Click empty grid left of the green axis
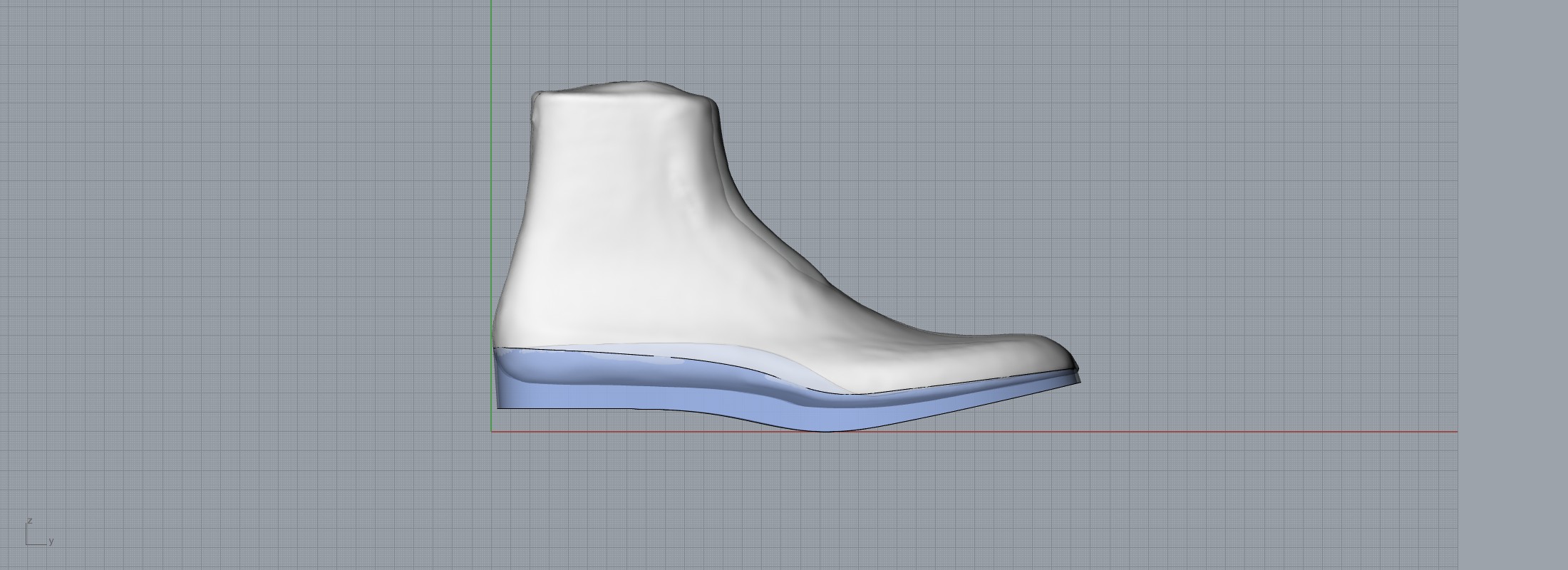 click(x=249, y=249)
